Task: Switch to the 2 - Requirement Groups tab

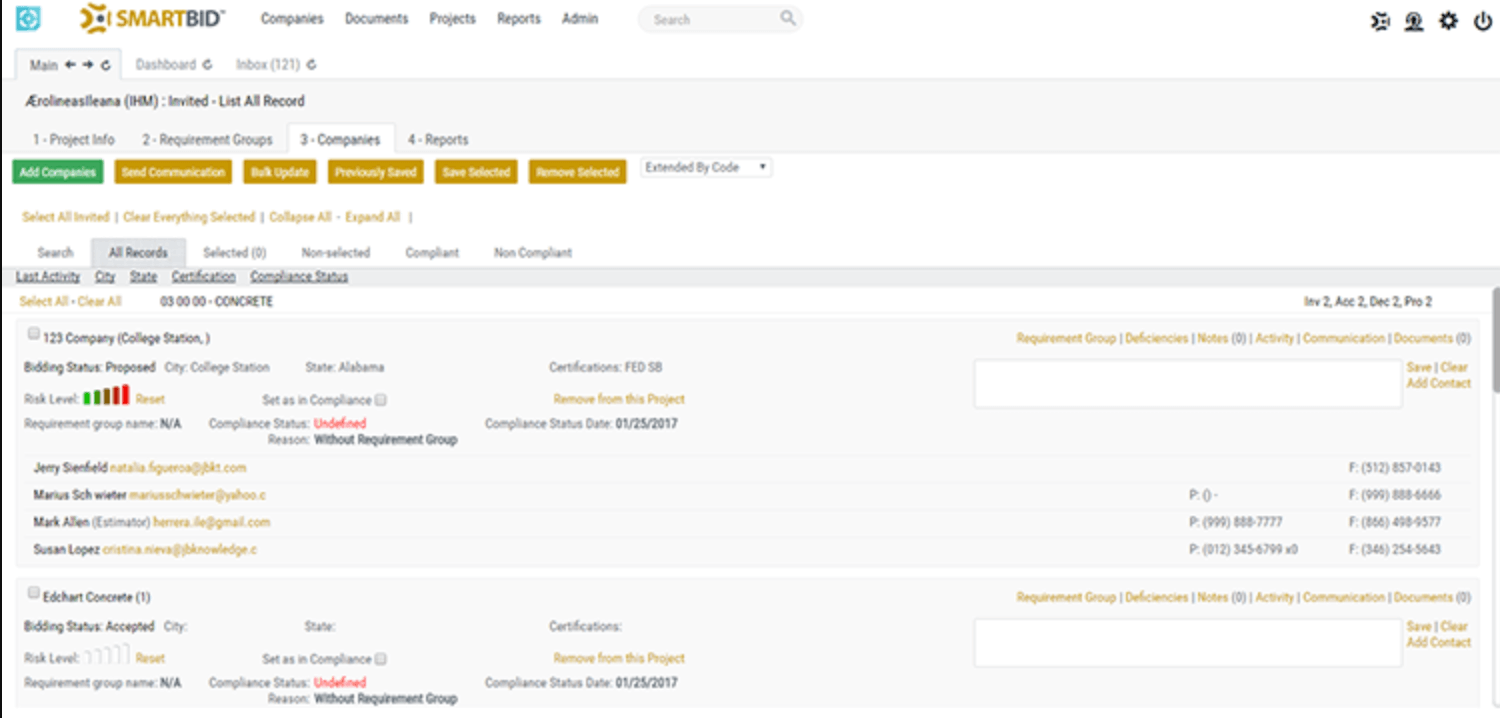Action: pyautogui.click(x=207, y=140)
